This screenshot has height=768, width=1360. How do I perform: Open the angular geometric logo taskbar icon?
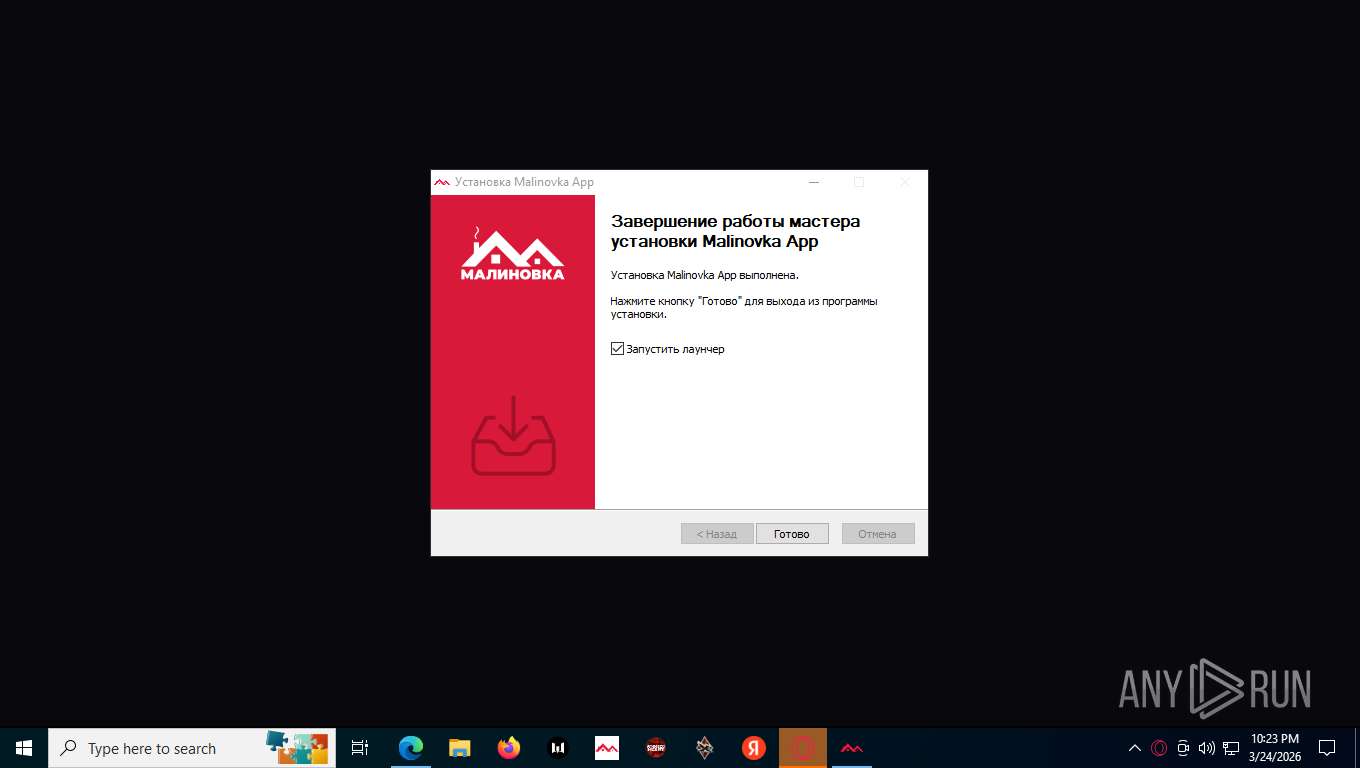tap(705, 748)
